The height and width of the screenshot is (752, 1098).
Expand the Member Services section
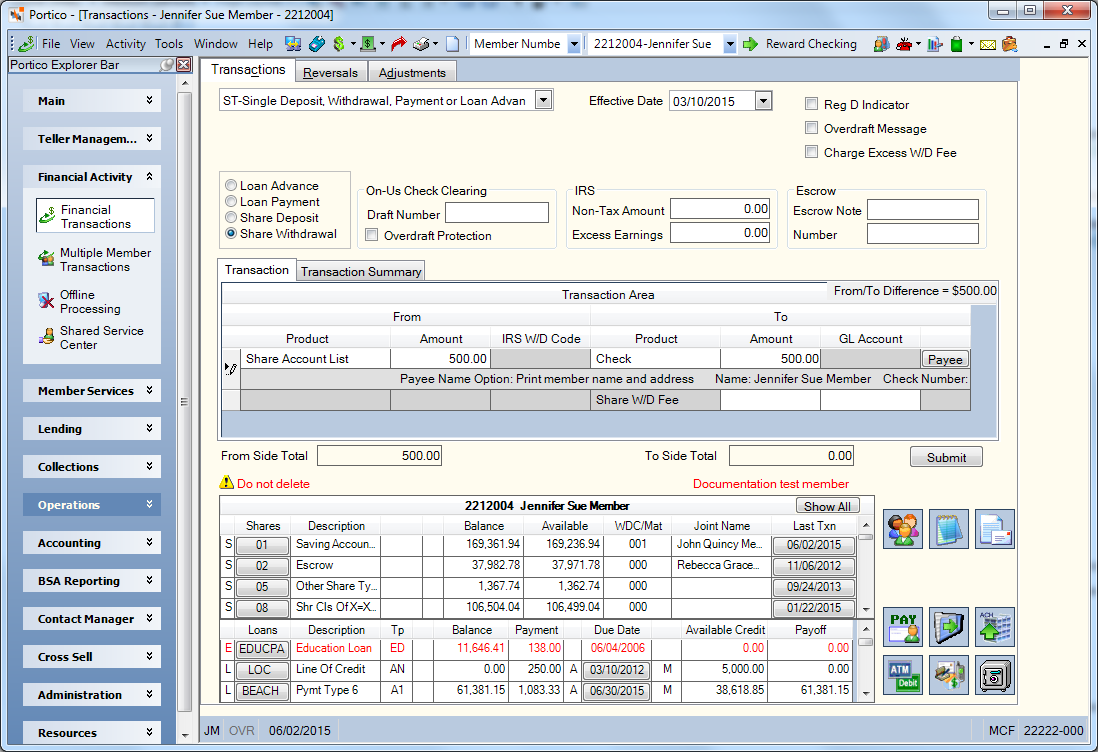click(92, 390)
